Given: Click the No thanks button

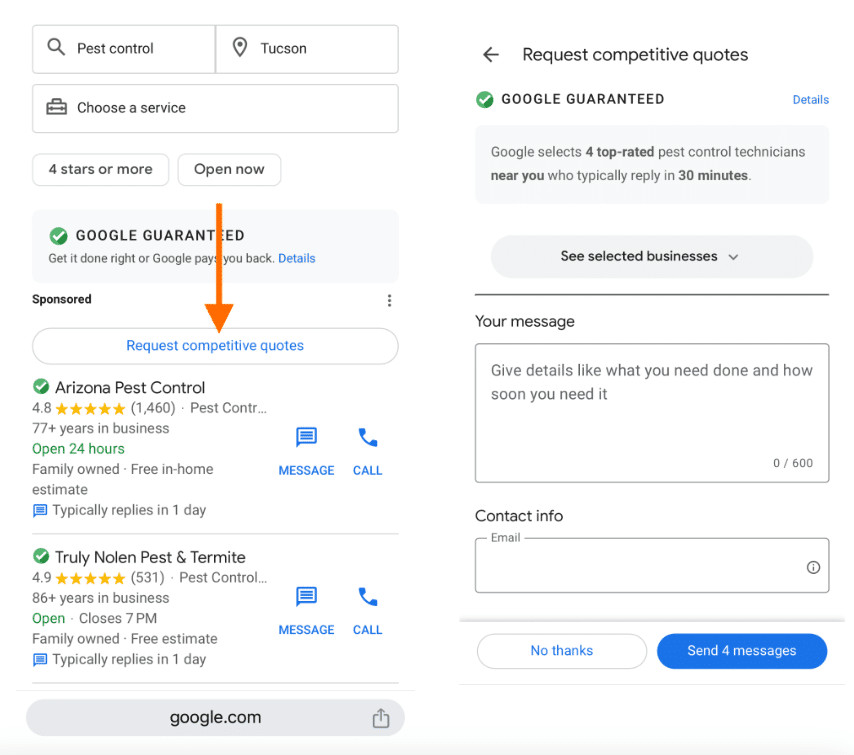Looking at the screenshot, I should [x=561, y=651].
